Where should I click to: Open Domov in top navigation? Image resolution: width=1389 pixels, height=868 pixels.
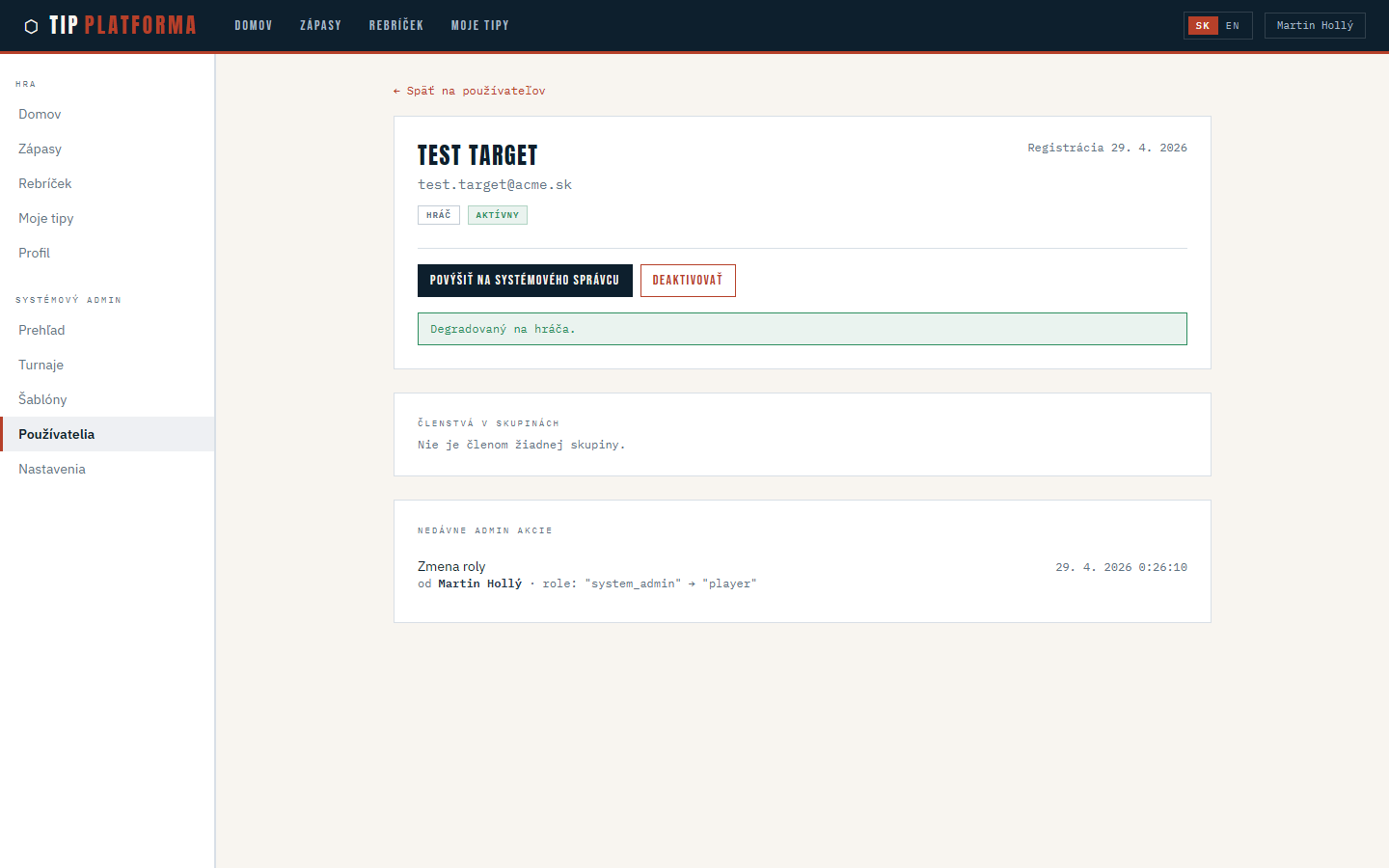coord(254,26)
